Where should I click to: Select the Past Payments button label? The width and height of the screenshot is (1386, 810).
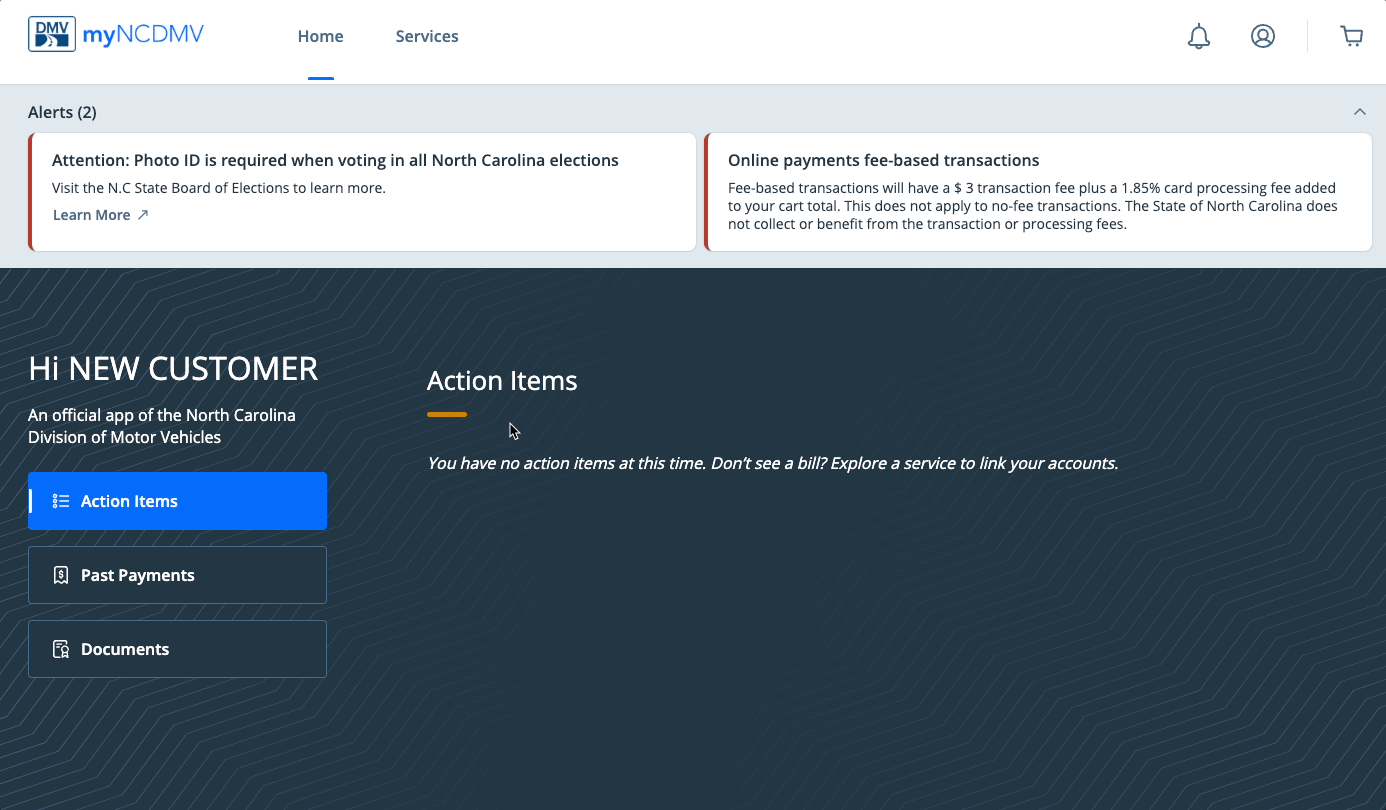[x=138, y=575]
